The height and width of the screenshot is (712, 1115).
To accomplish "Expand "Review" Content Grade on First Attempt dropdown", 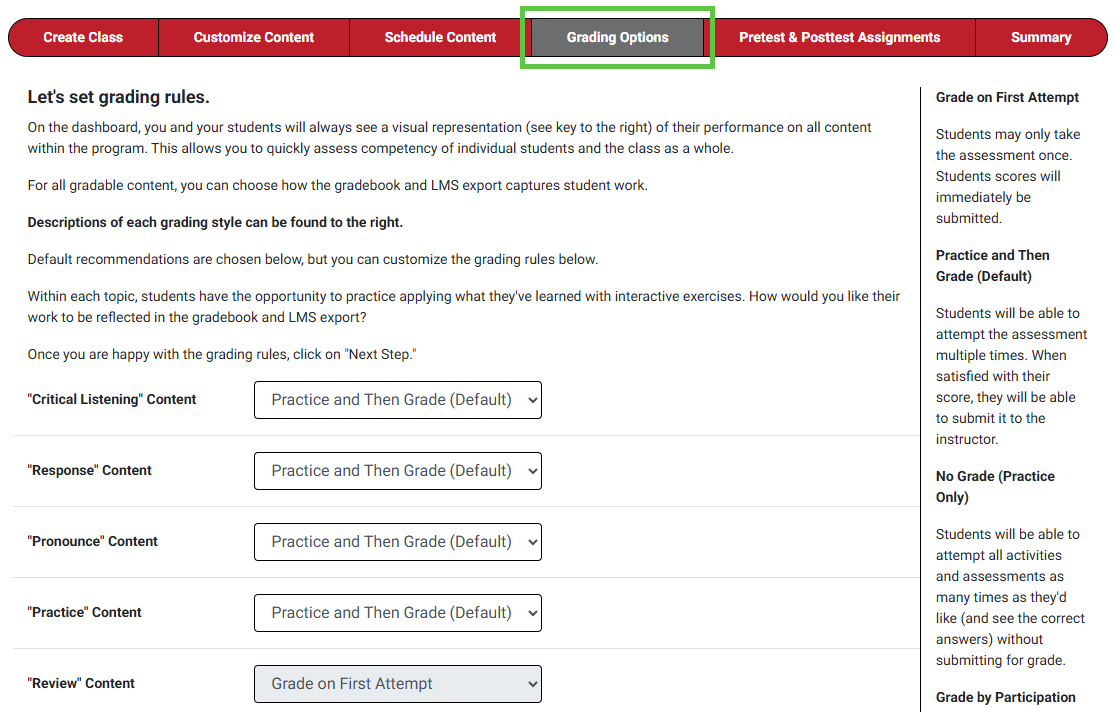I will pyautogui.click(x=398, y=684).
